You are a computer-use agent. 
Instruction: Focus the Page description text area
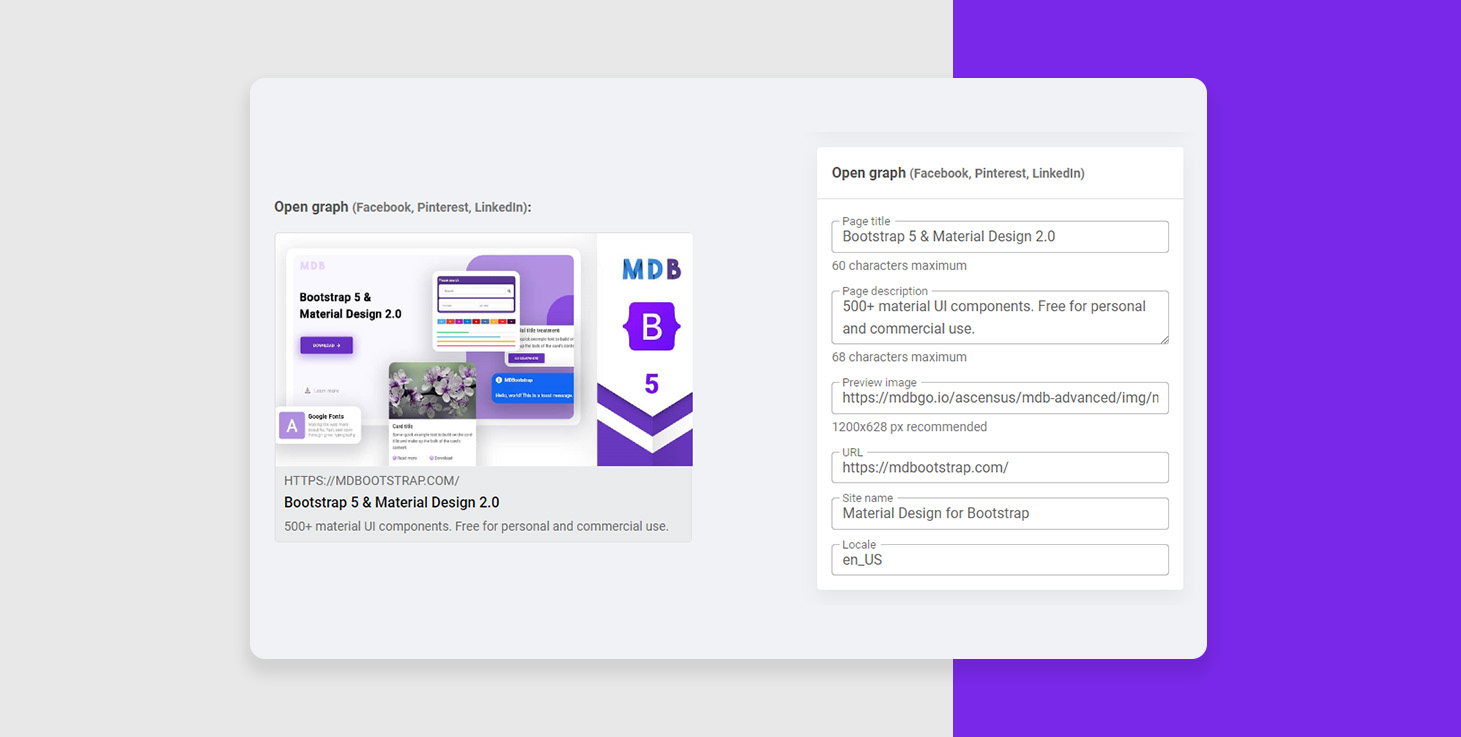point(999,318)
